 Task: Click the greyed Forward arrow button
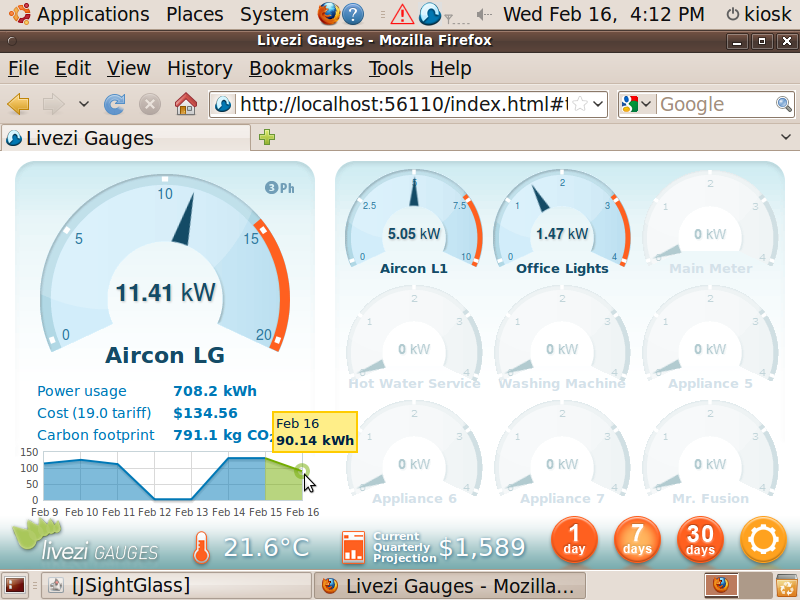[54, 104]
